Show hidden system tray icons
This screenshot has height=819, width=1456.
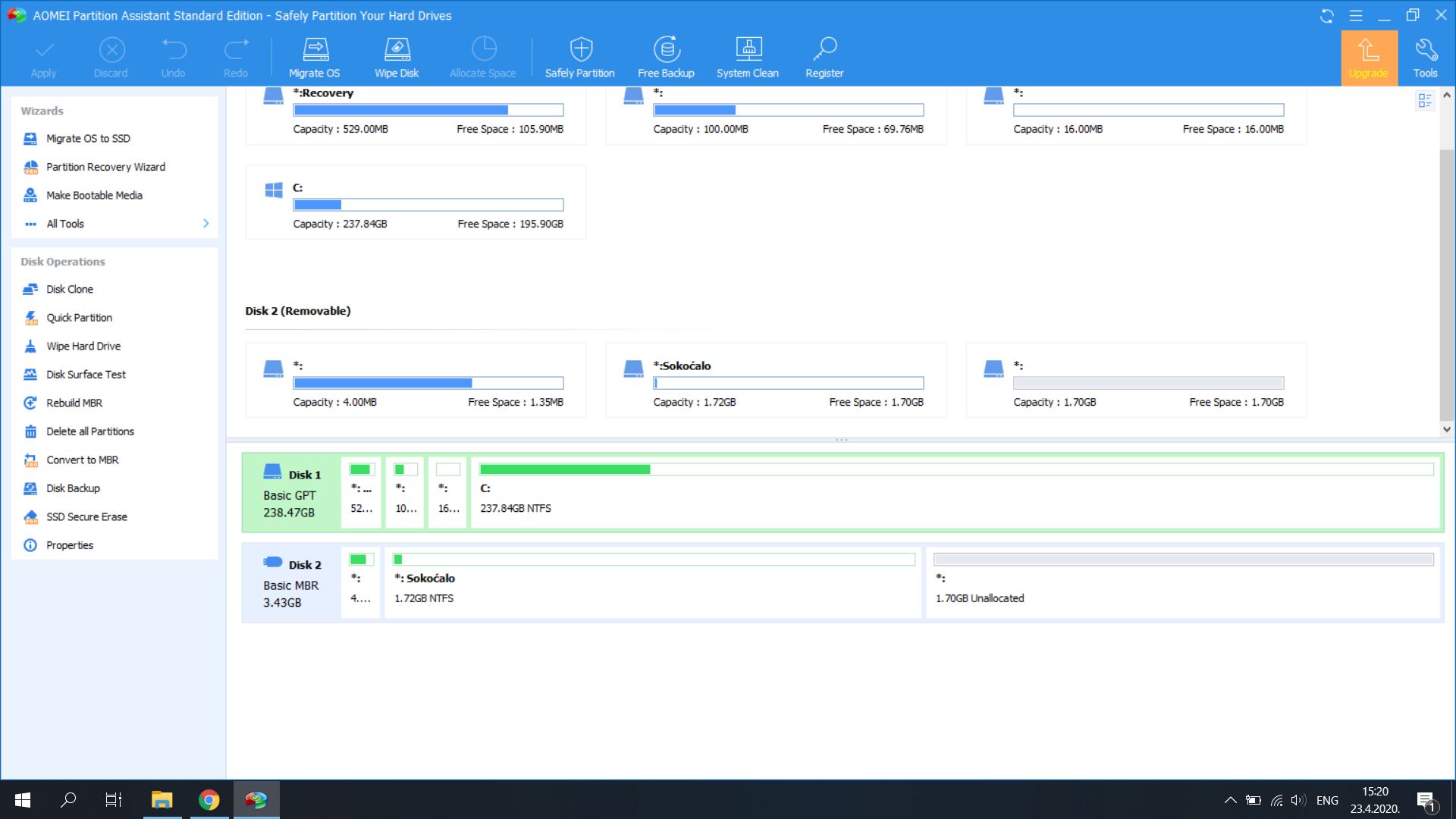[x=1230, y=800]
